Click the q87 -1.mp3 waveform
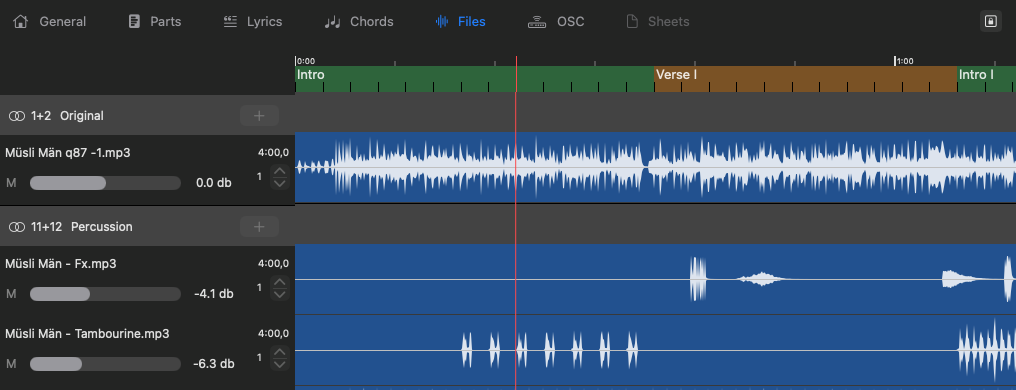 (x=655, y=168)
